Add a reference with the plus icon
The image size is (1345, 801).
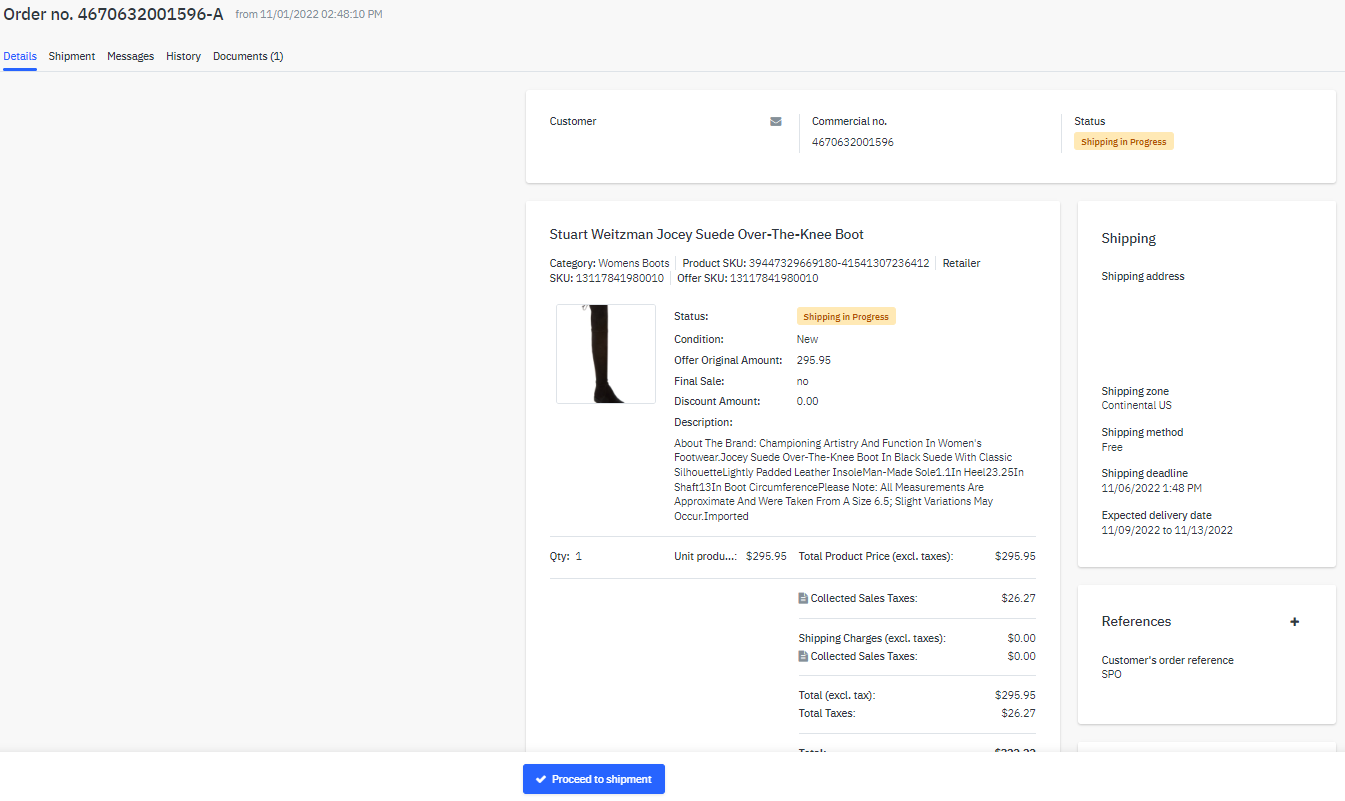1295,622
